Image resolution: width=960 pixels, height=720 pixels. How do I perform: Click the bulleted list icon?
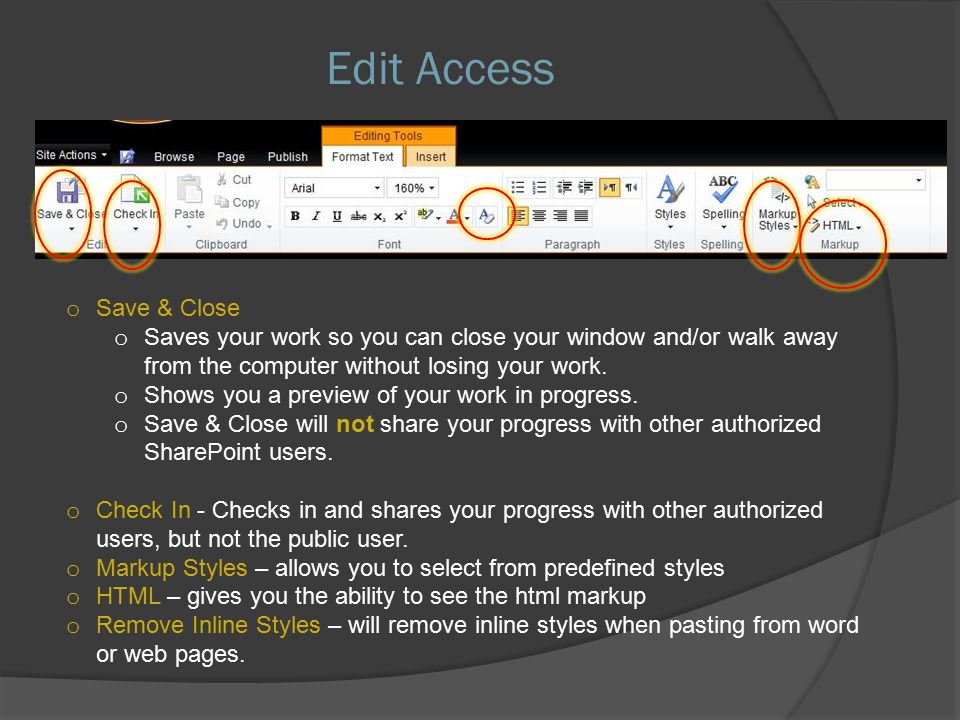tap(518, 187)
